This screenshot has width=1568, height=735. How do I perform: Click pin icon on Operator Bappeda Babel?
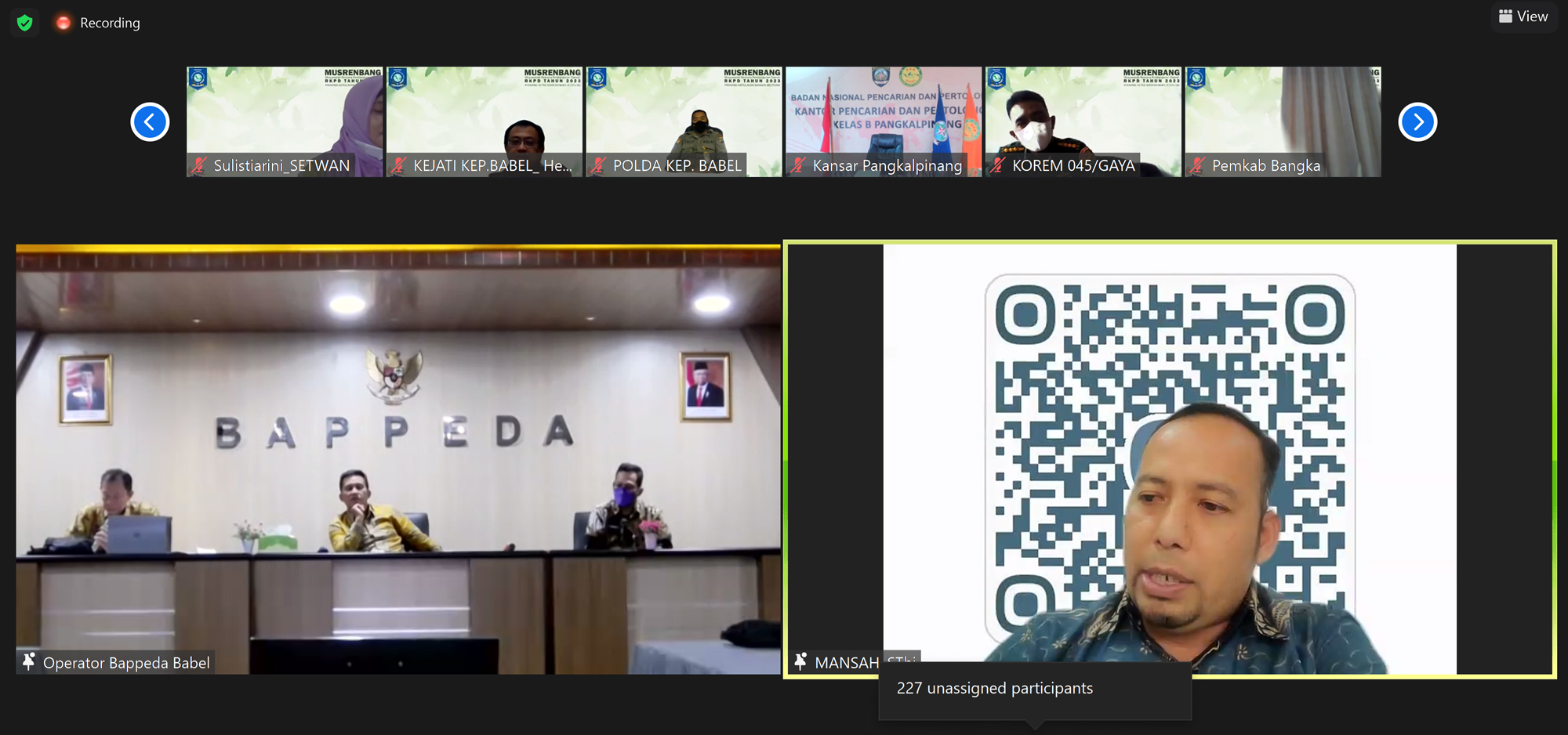29,662
